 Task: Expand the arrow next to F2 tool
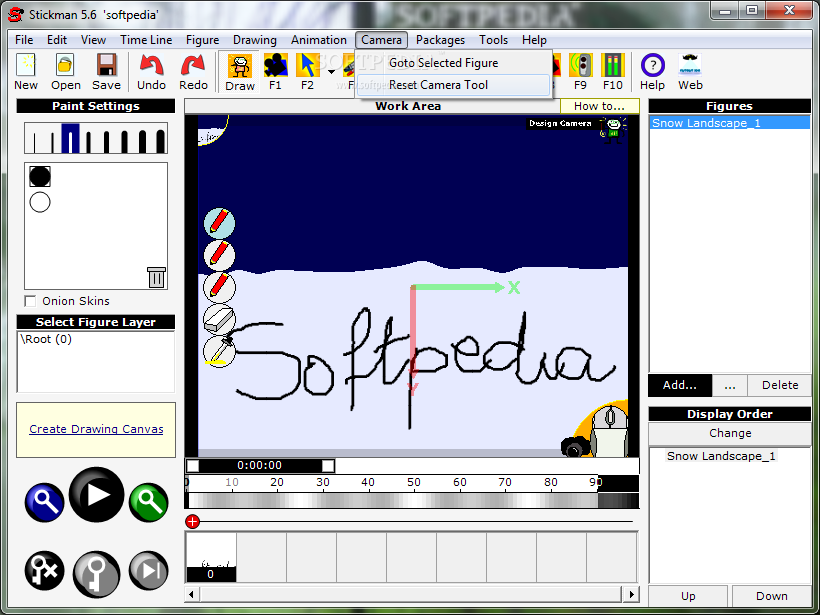[x=332, y=72]
